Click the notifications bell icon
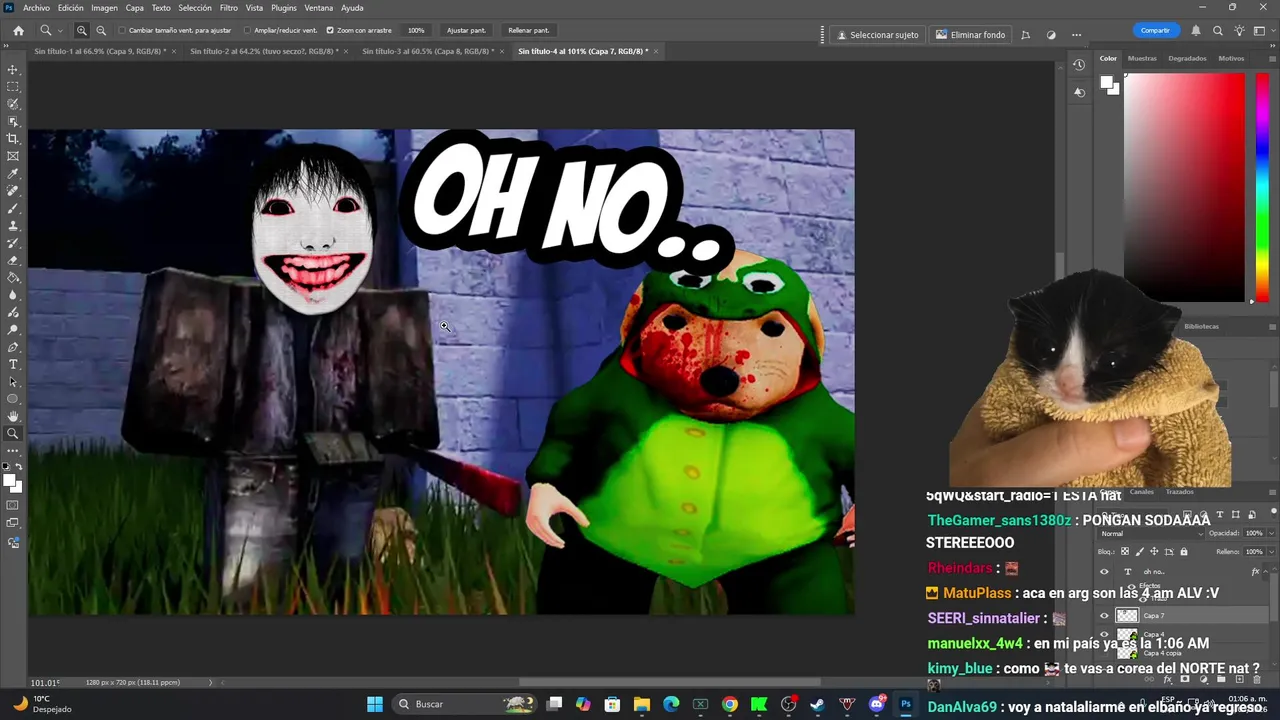The image size is (1280, 720). [x=1195, y=31]
